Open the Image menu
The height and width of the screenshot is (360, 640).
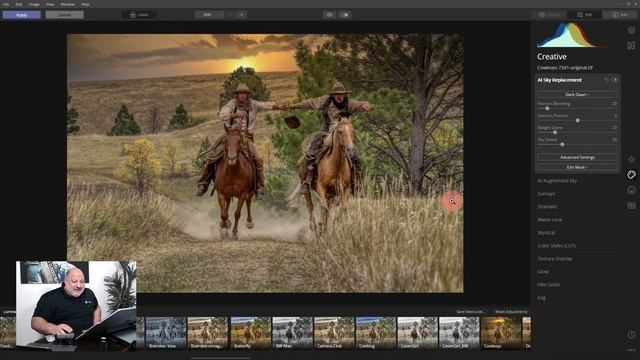34,4
